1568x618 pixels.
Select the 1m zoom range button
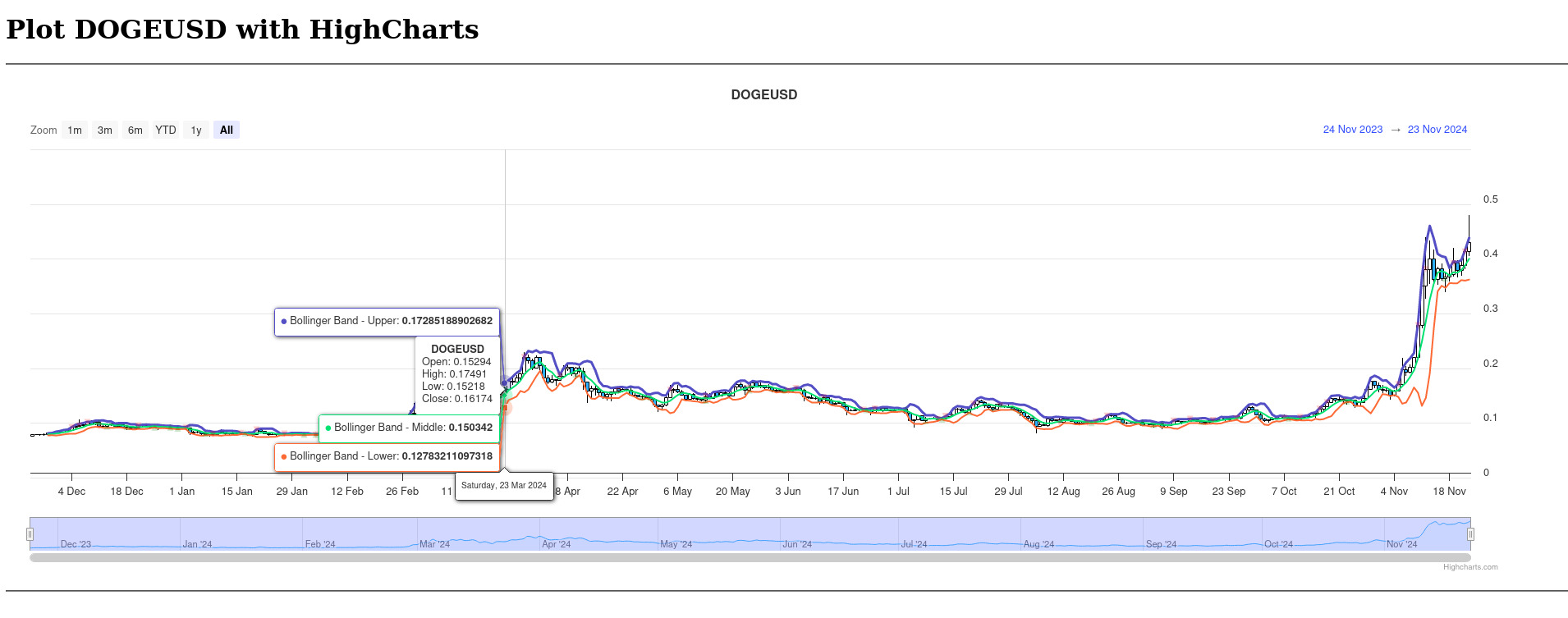point(75,130)
